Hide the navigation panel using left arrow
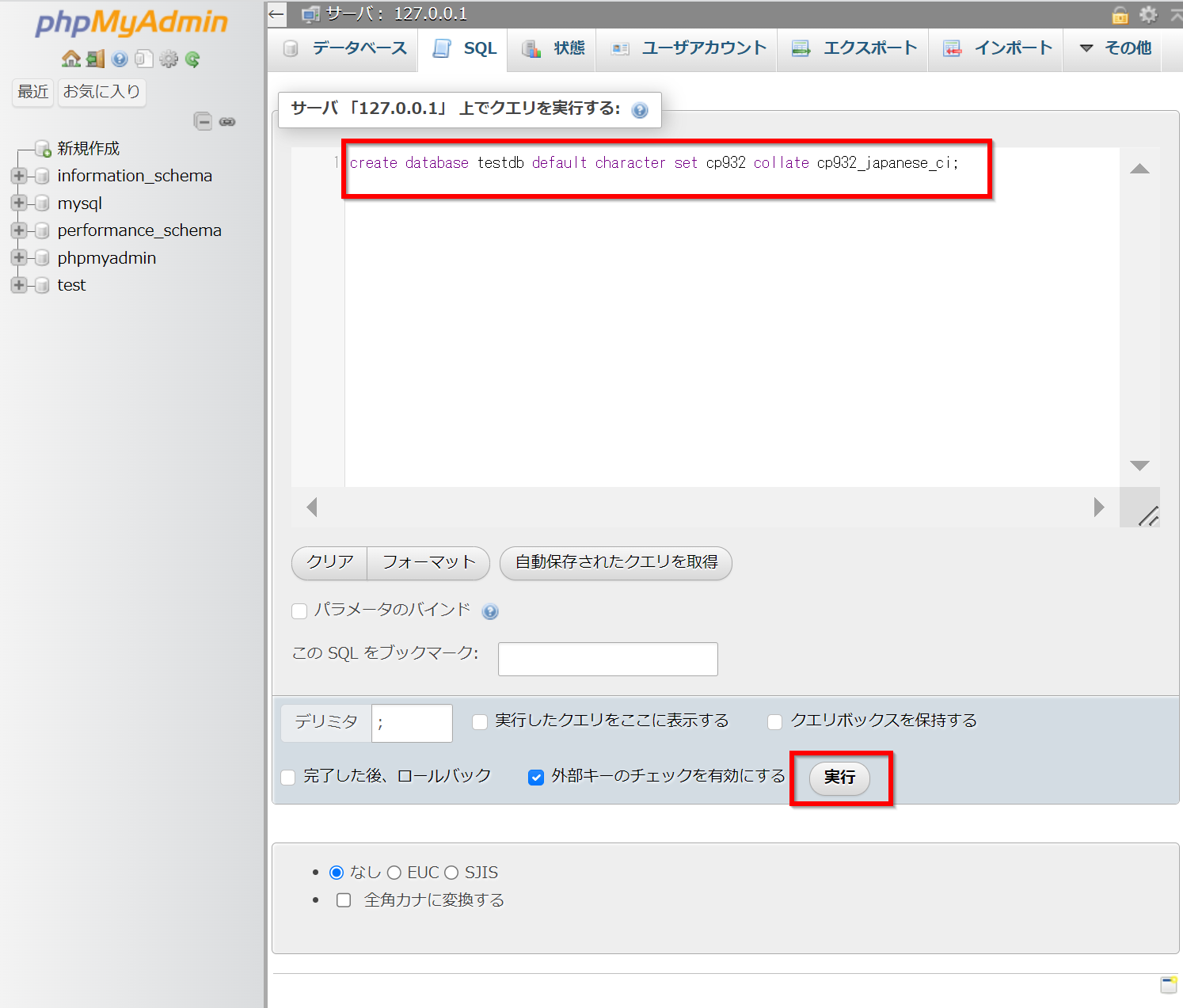The width and height of the screenshot is (1183, 1008). (276, 13)
